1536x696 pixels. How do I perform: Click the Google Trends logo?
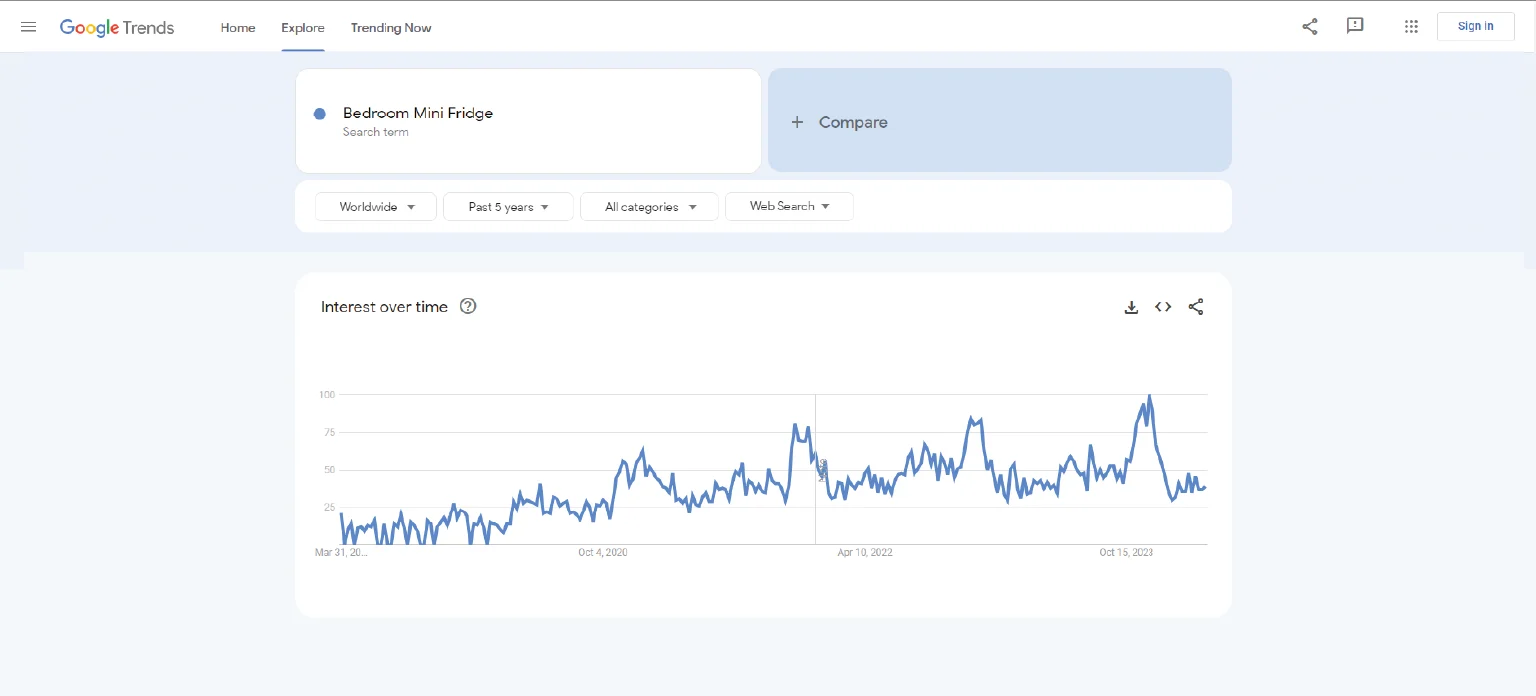pyautogui.click(x=117, y=27)
